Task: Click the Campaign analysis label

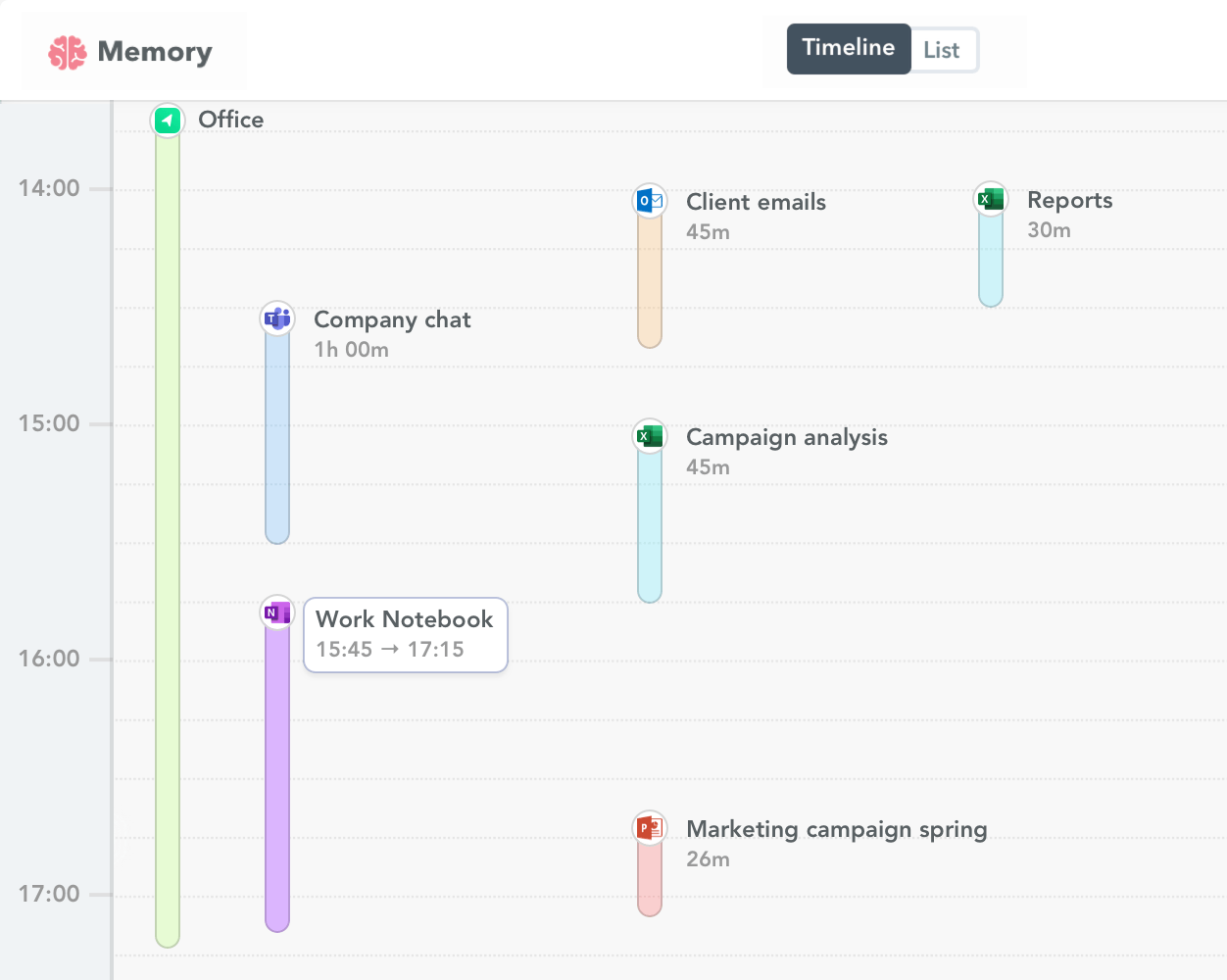Action: (787, 437)
